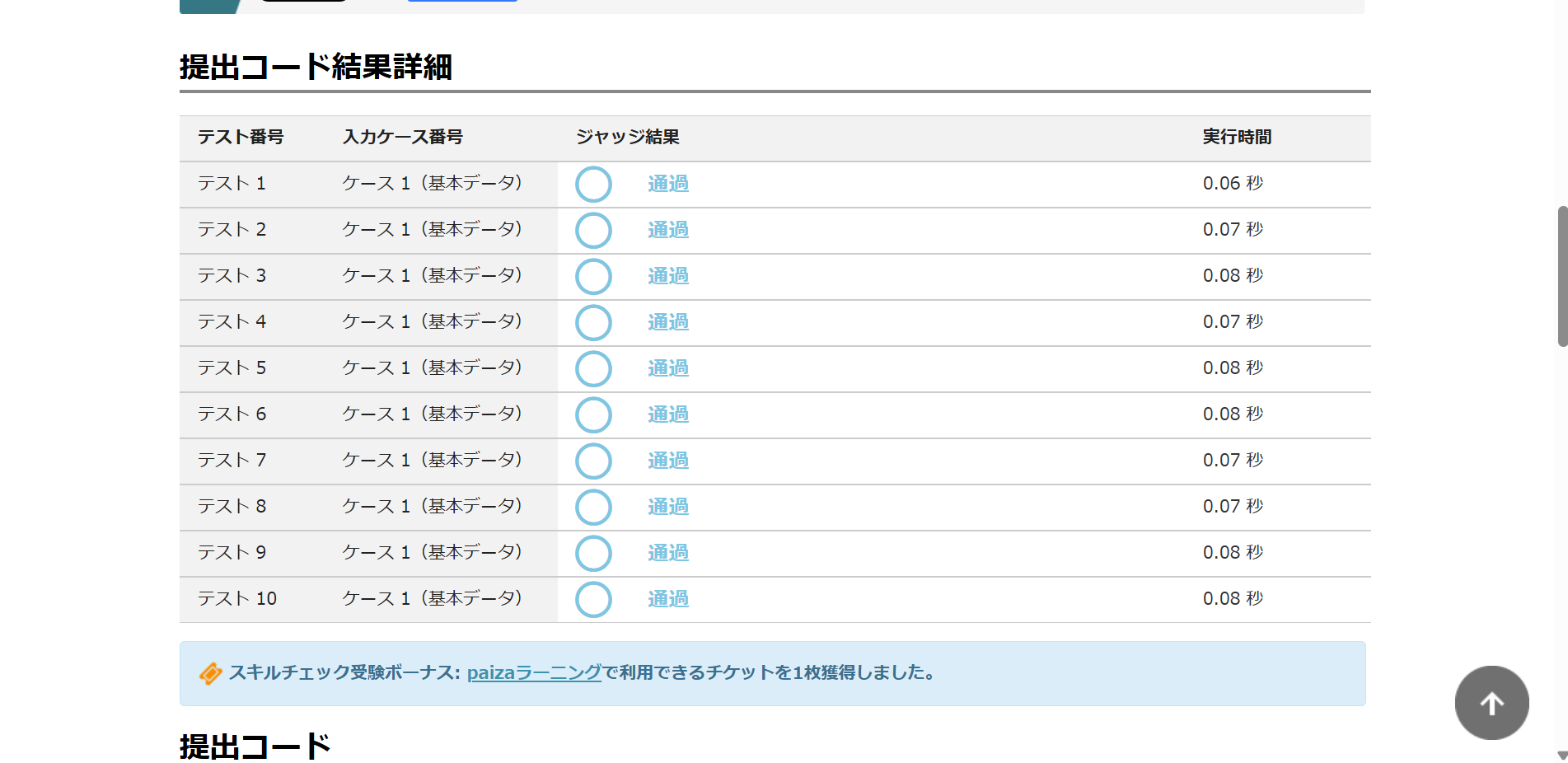Viewport: 1568px width, 763px height.
Task: Click the pass circle icon for テスト 1
Action: (x=593, y=185)
